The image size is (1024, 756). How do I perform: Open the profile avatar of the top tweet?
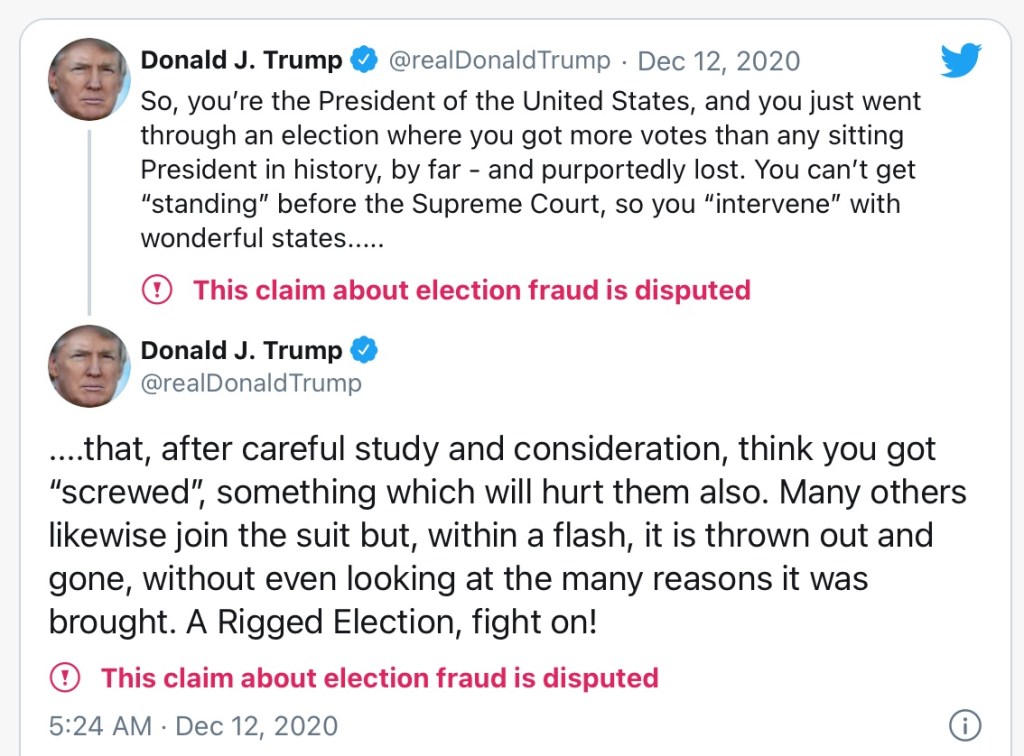click(89, 79)
